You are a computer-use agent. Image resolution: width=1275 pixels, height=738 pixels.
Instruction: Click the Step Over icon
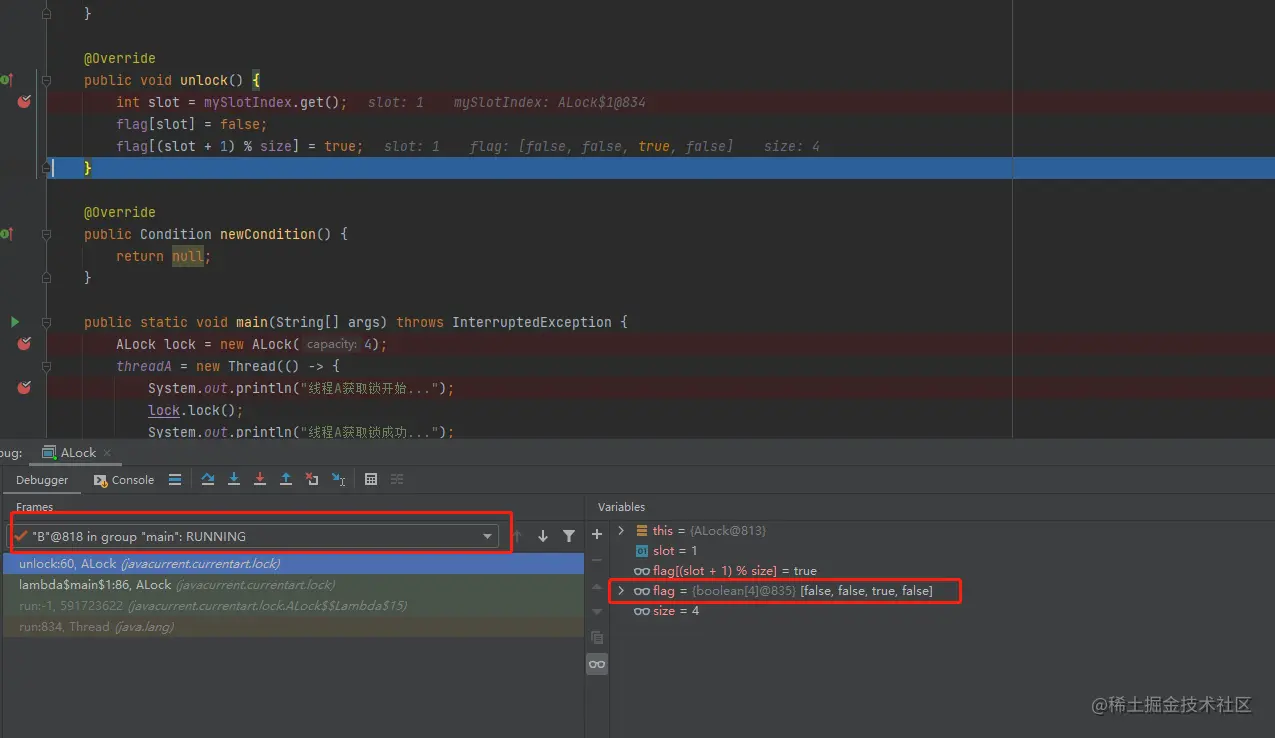tap(208, 480)
